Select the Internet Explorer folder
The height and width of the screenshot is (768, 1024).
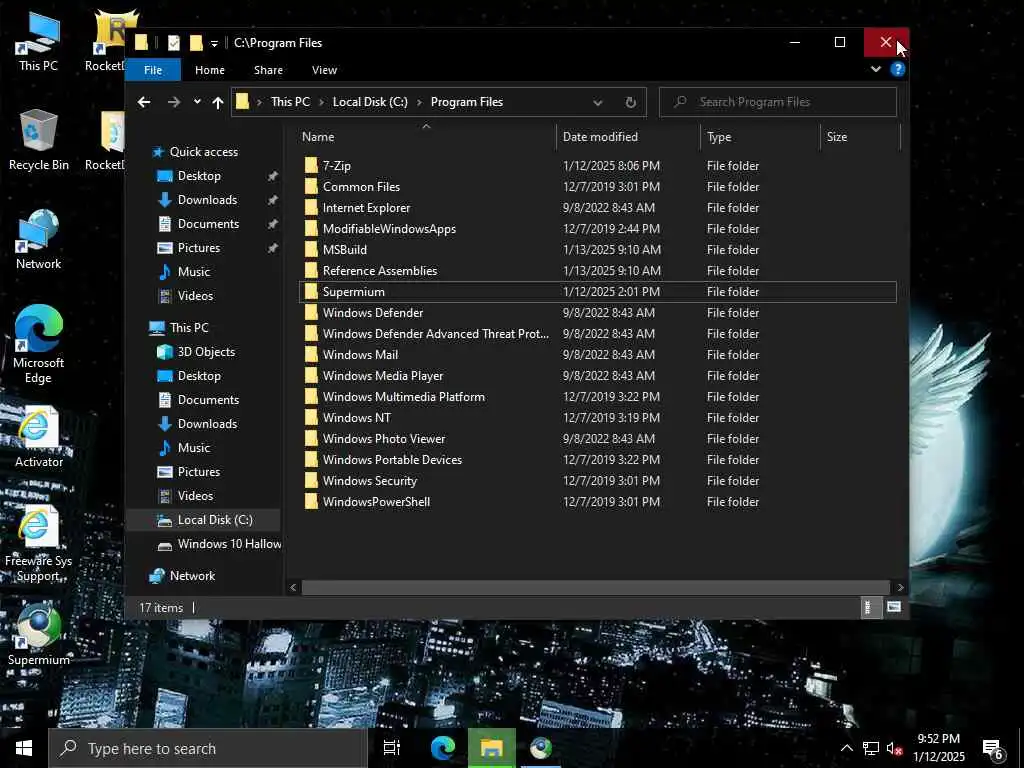point(598,208)
